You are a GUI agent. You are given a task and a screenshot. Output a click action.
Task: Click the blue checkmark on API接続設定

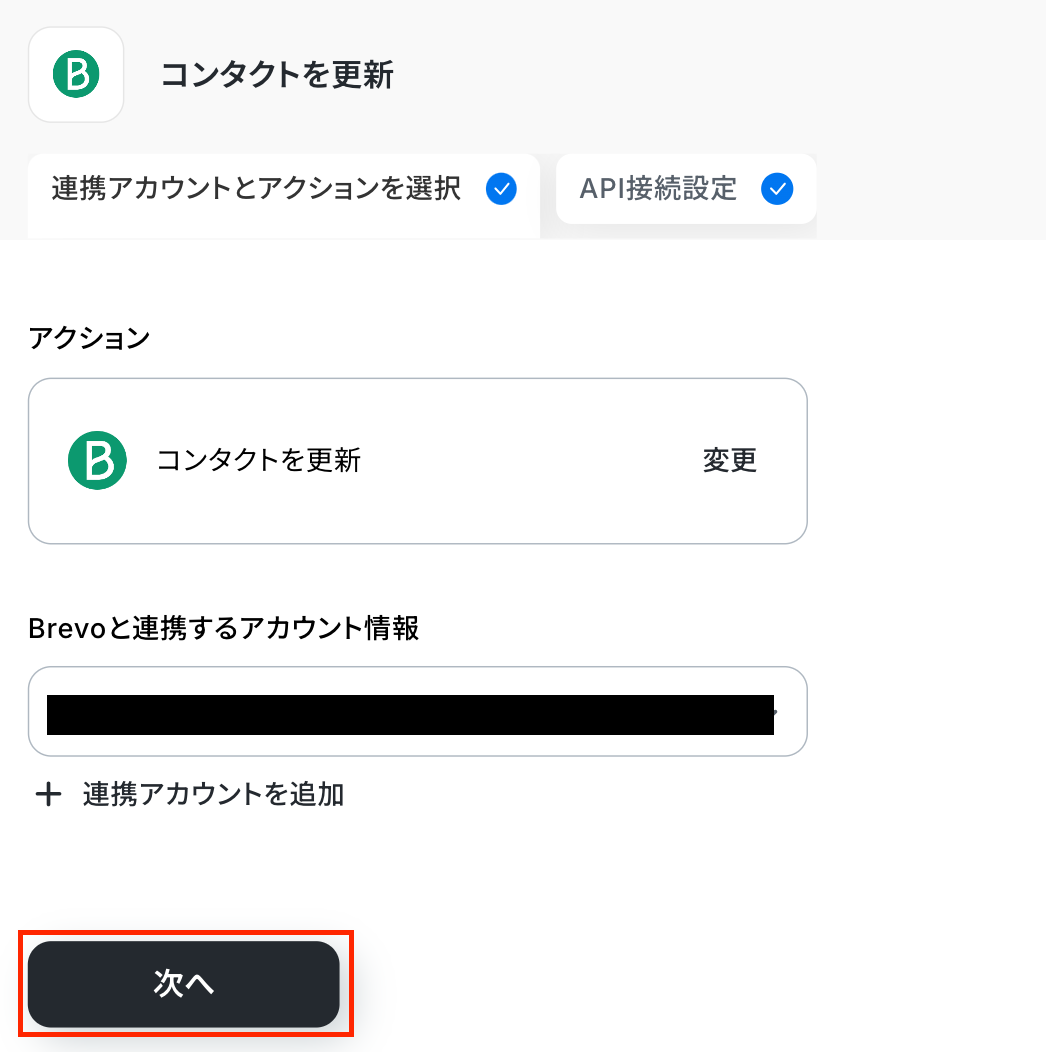click(777, 189)
